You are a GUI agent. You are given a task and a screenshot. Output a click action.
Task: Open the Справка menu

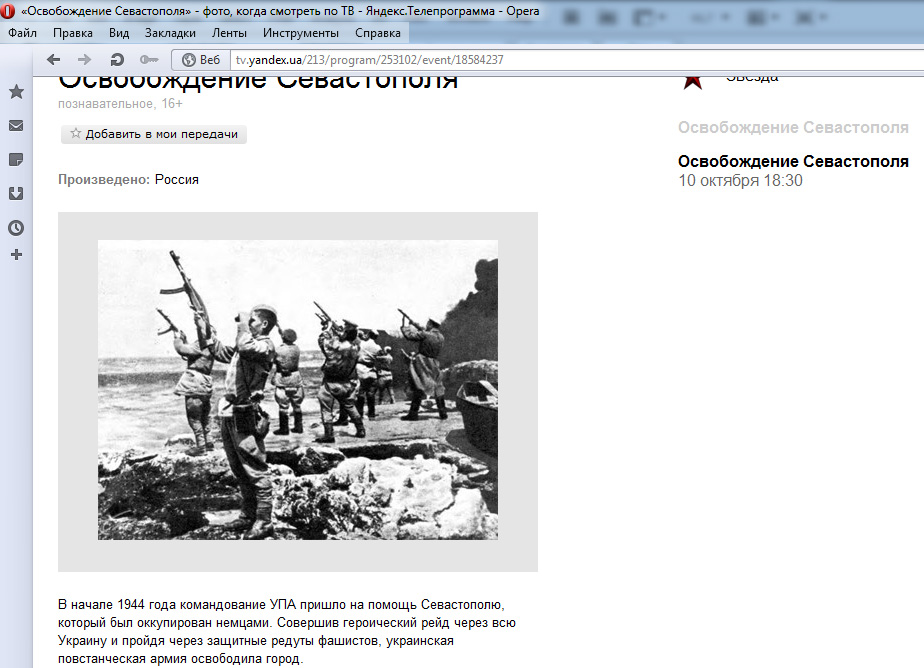(x=378, y=33)
